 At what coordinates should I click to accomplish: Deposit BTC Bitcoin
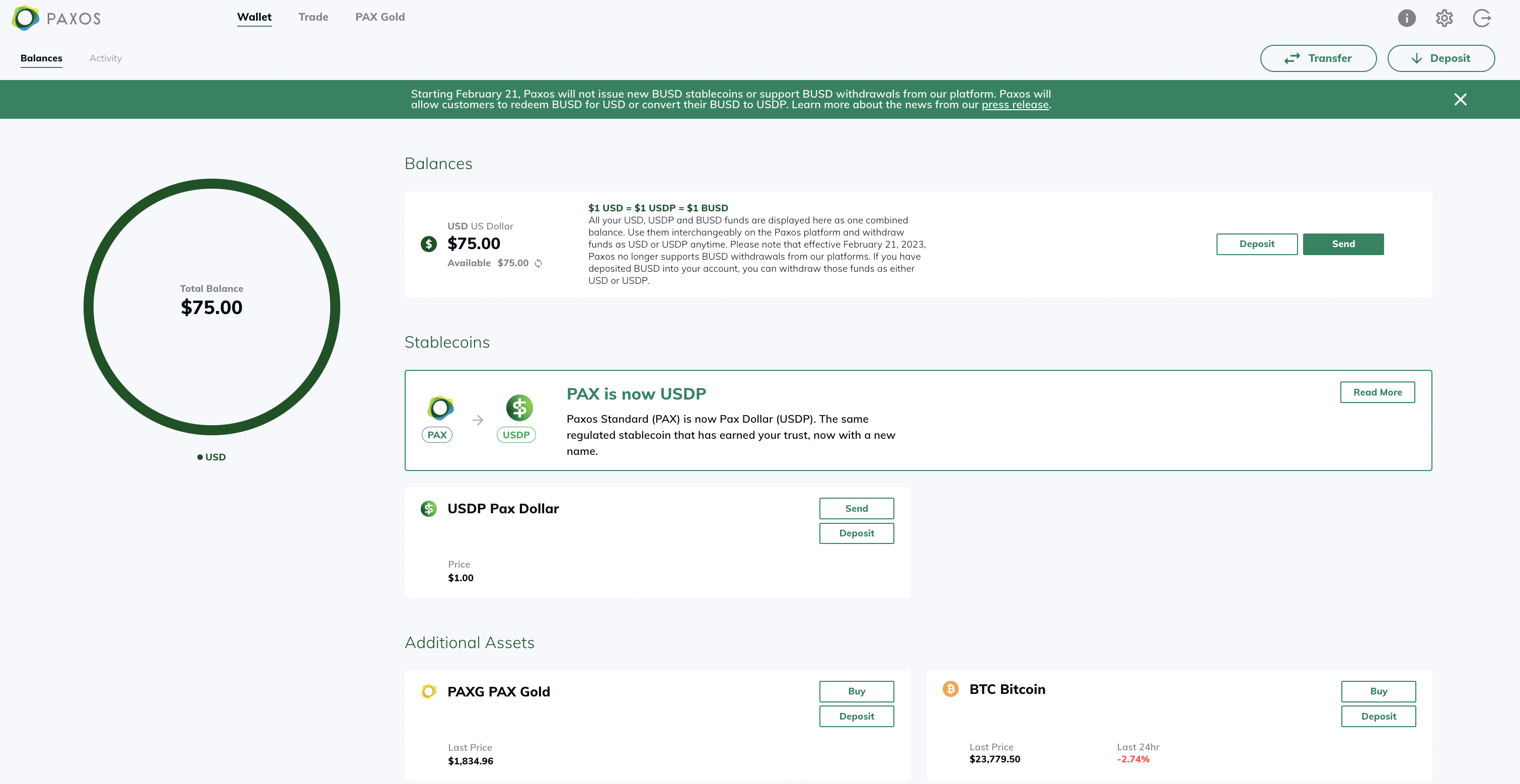pyautogui.click(x=1379, y=716)
